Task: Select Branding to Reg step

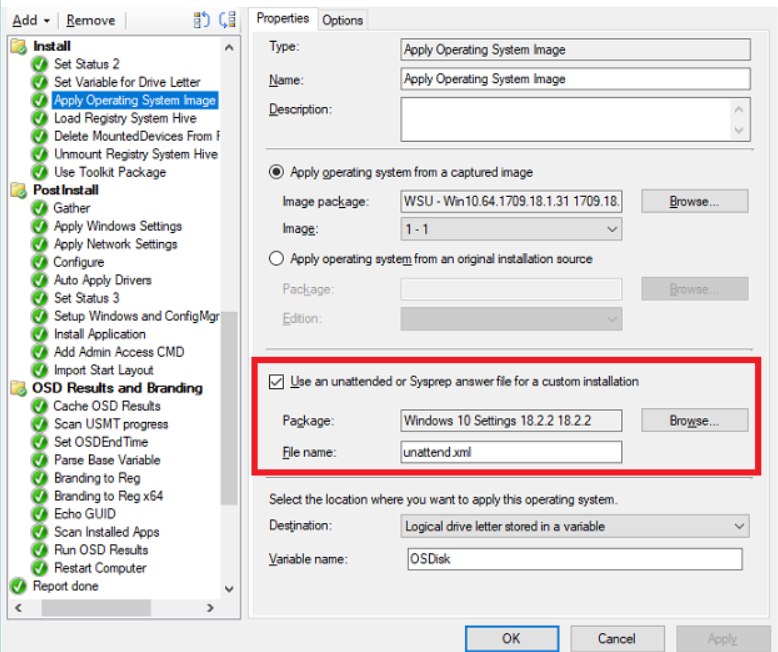Action: [97, 478]
